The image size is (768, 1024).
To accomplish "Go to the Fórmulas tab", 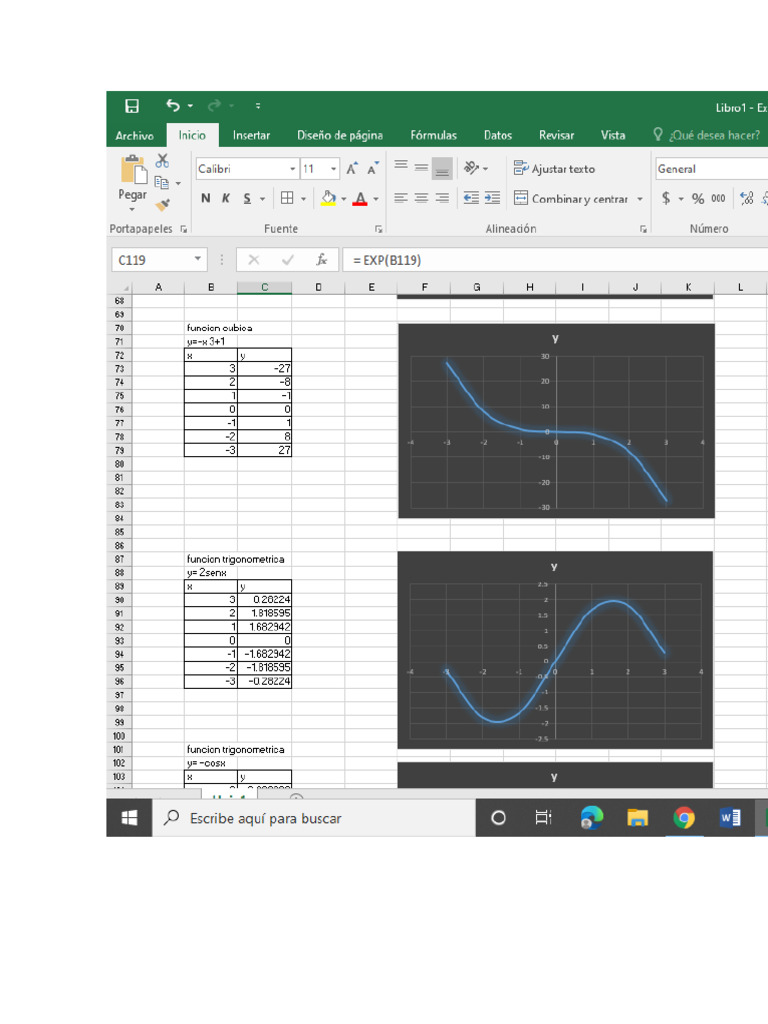I will point(433,135).
